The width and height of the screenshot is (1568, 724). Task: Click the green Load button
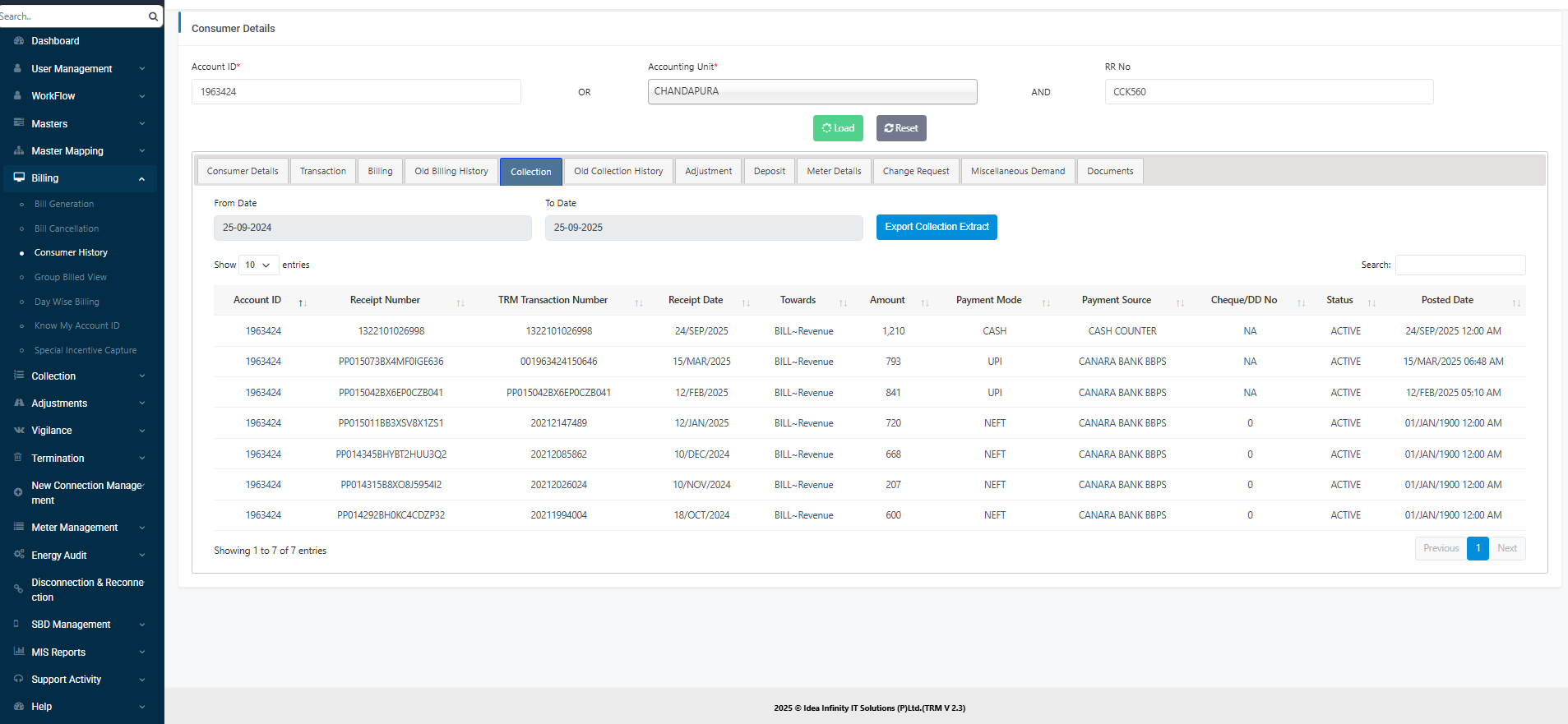[838, 128]
